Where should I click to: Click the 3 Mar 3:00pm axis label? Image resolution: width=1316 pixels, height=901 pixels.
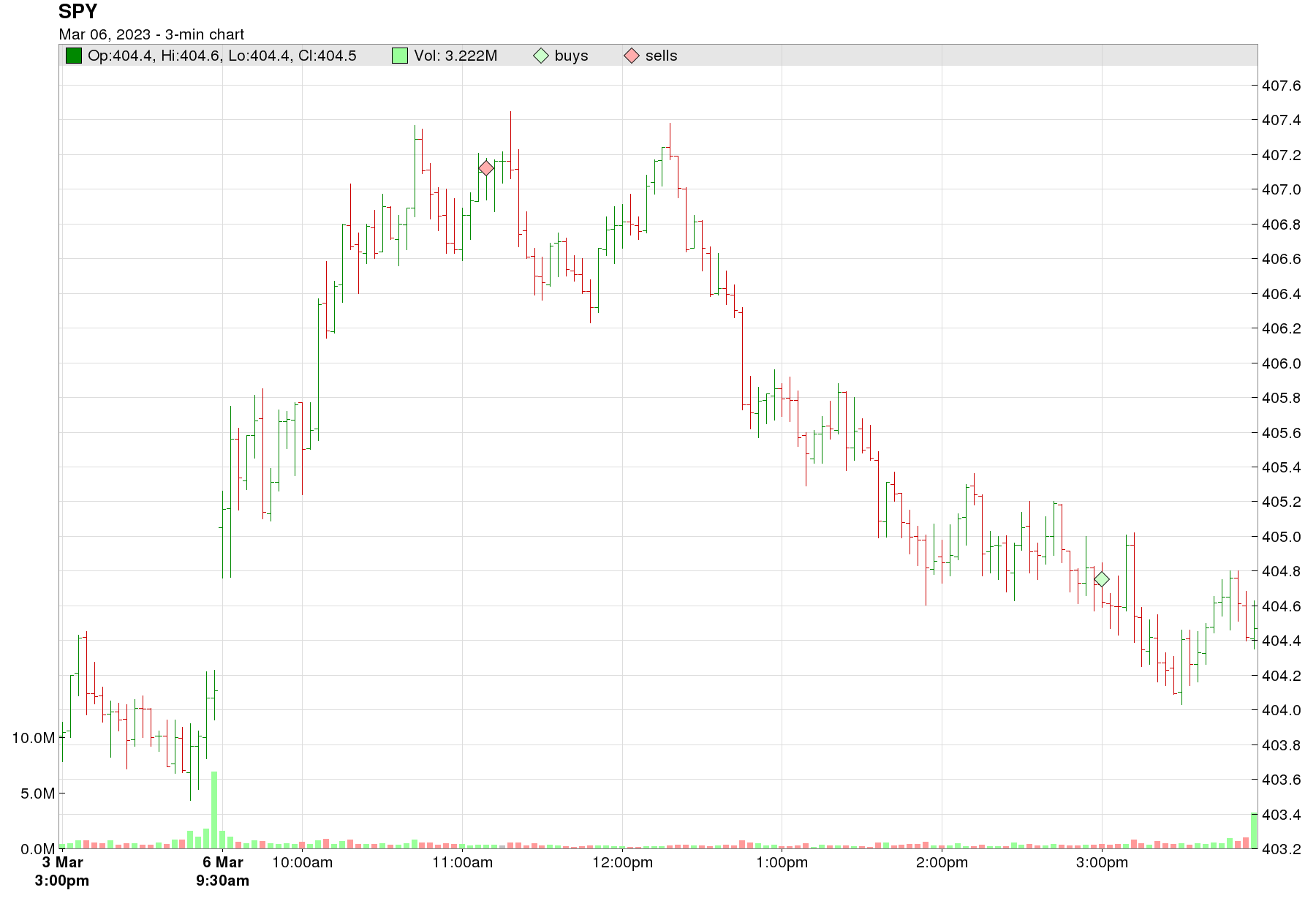coord(62,871)
